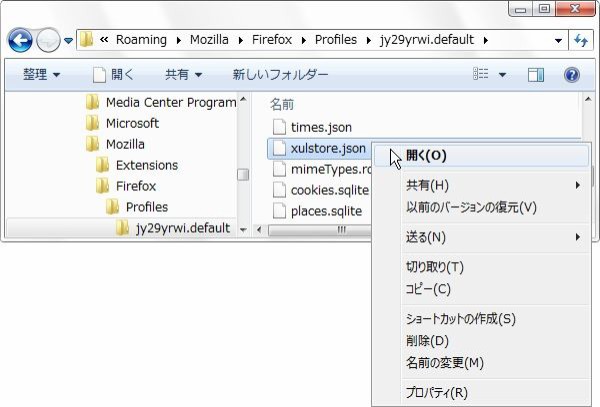Click the tree pane scroll down arrow
Viewport: 600px width, 407px height.
[x=243, y=230]
